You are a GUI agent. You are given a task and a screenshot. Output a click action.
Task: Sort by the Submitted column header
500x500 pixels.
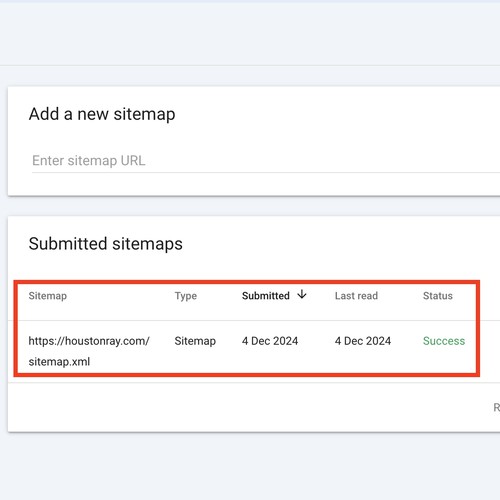pos(266,296)
